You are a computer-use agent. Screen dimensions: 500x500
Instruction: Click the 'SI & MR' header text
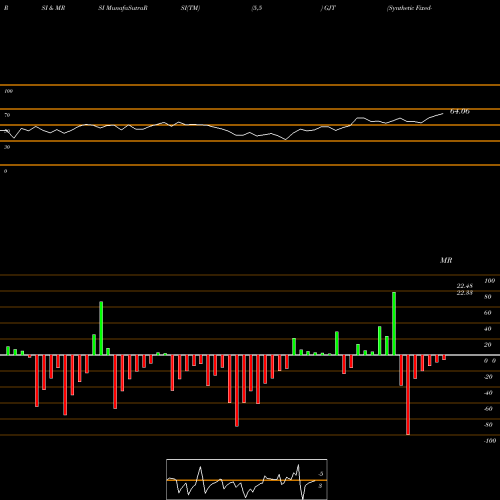(53, 8)
